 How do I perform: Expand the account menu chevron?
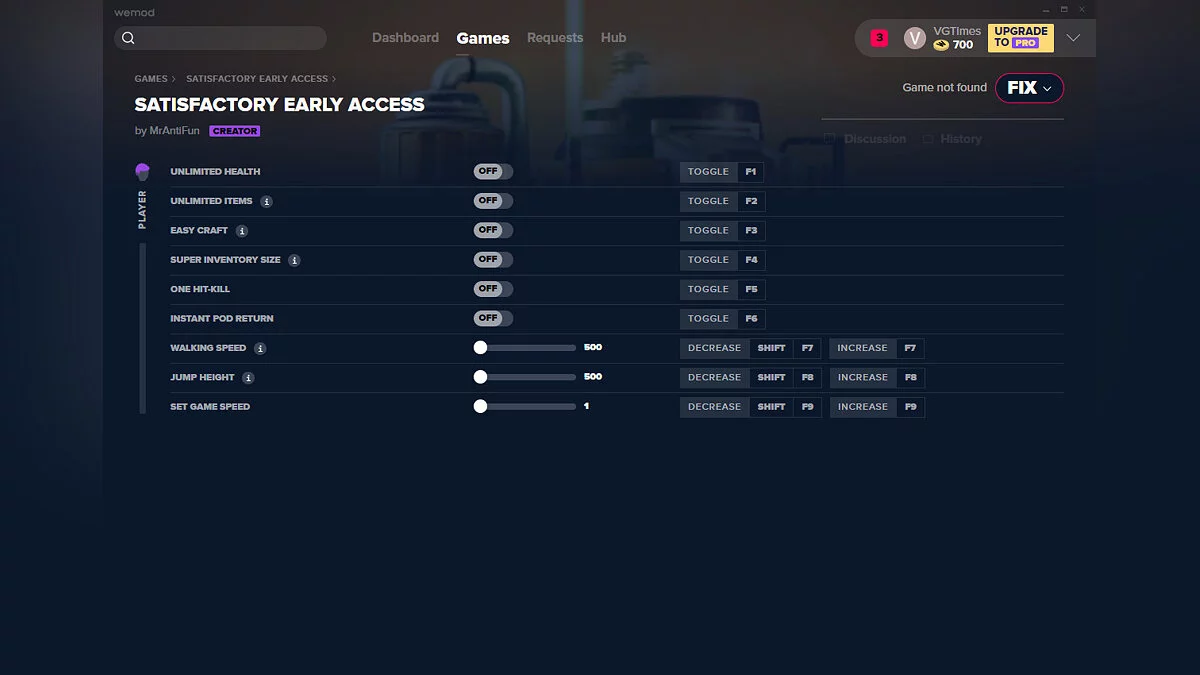[x=1073, y=38]
